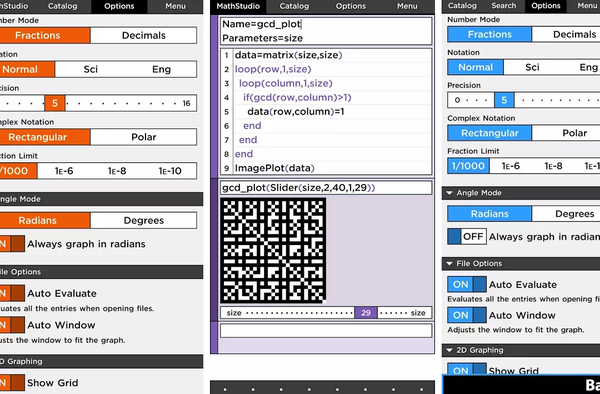Open Menu tab in left panel

pos(175,6)
